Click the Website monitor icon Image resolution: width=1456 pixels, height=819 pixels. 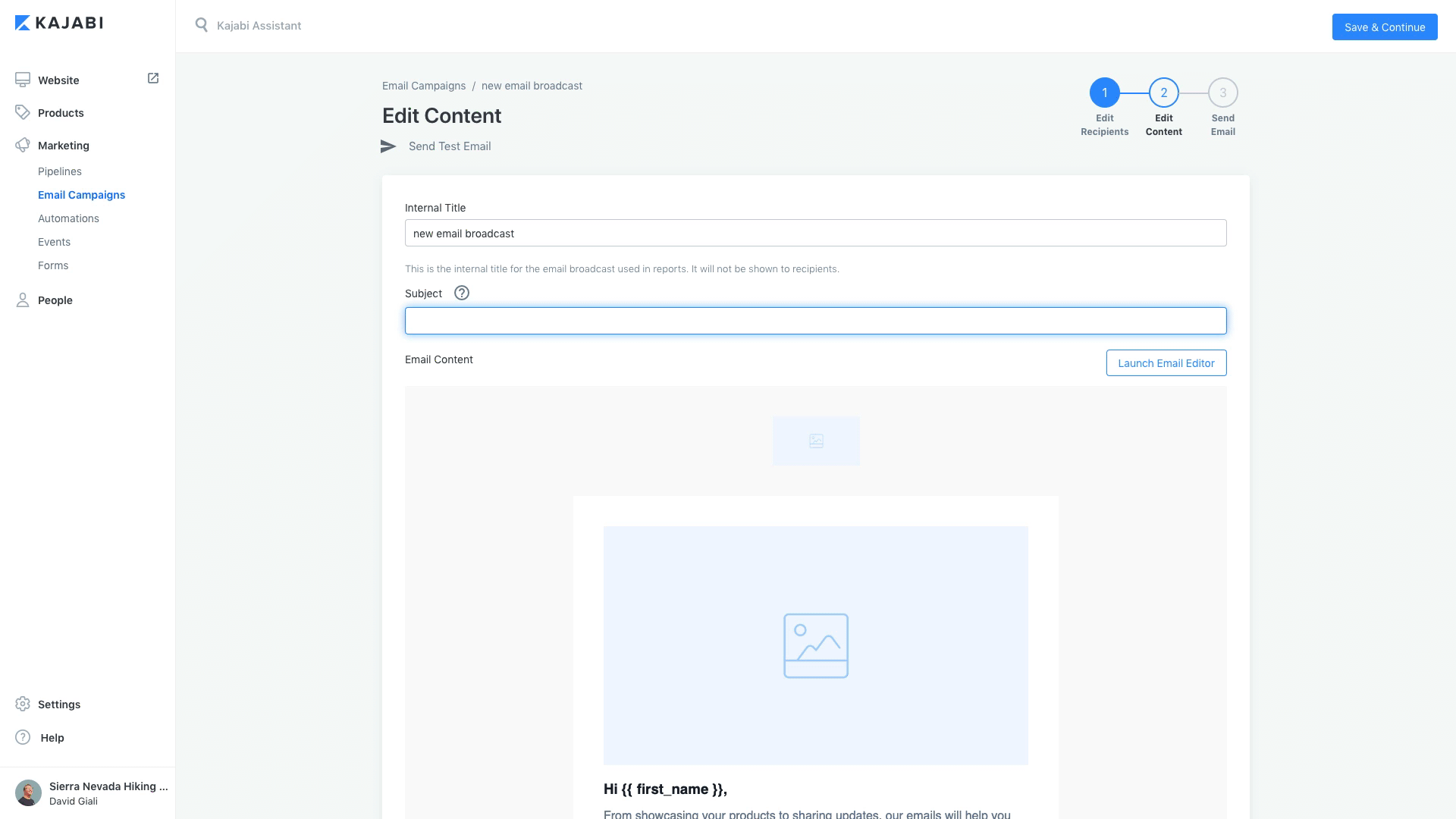point(23,80)
